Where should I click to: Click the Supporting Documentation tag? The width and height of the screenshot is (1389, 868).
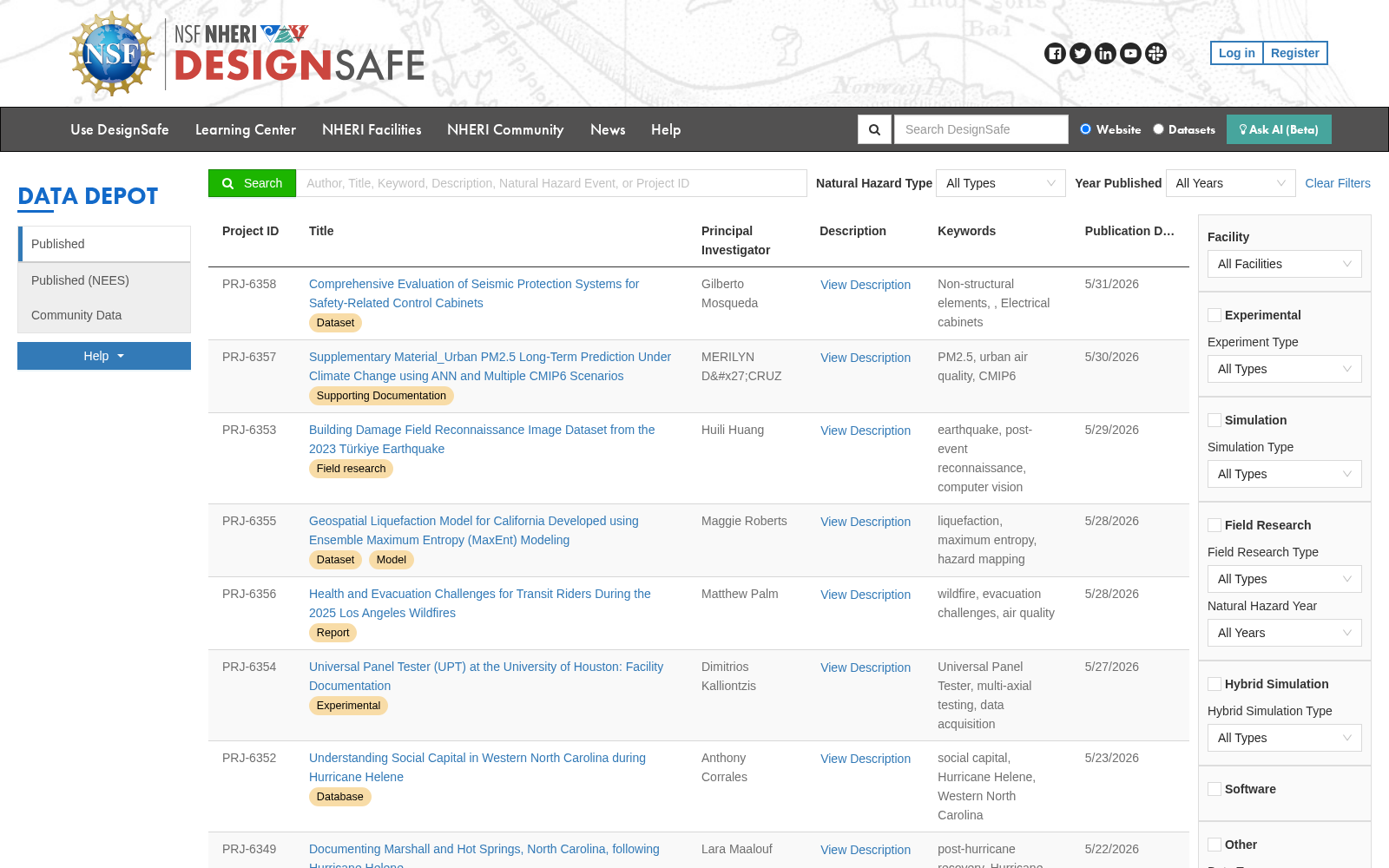pyautogui.click(x=381, y=396)
